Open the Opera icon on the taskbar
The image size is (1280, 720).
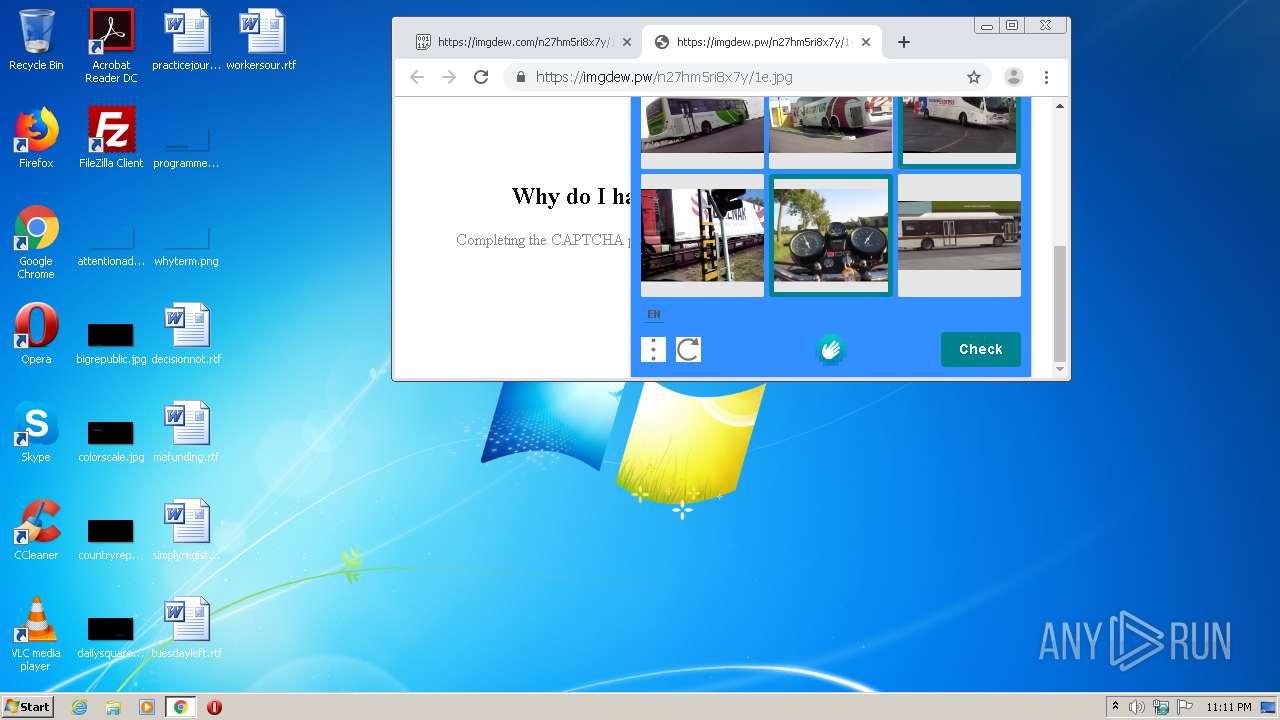(214, 707)
